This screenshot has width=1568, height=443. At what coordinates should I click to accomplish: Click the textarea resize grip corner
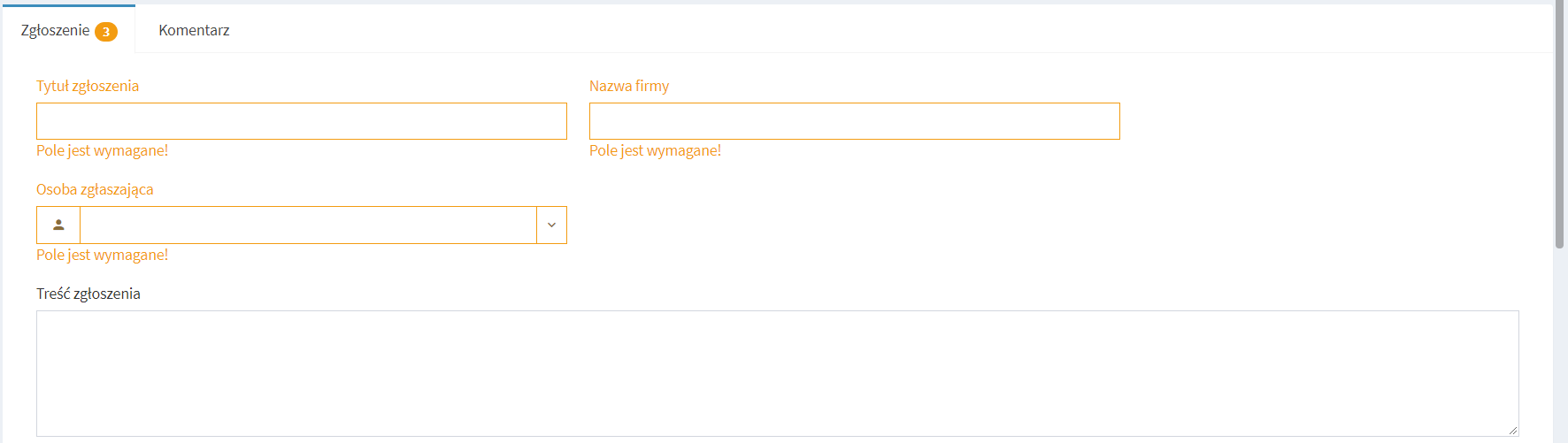tap(1512, 431)
